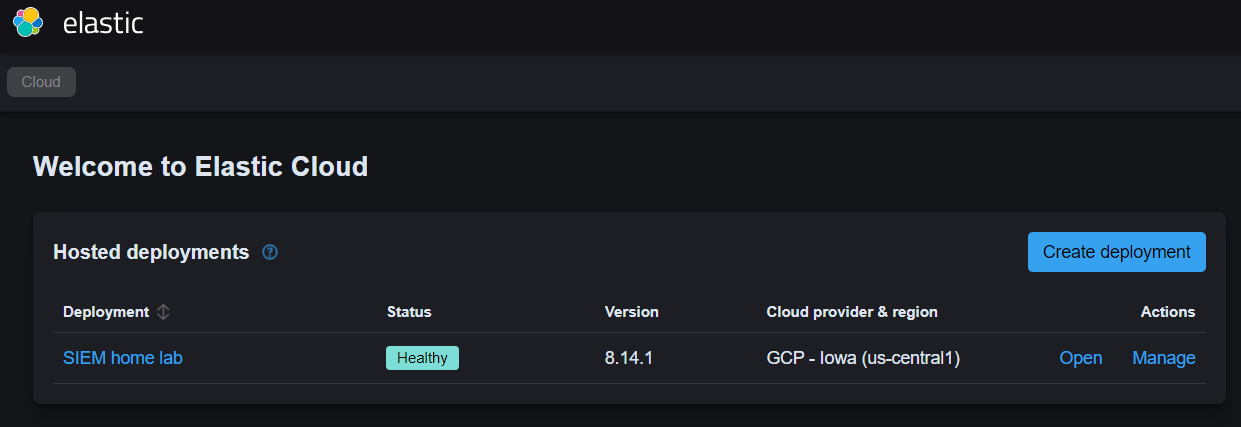Open help icon beside Hosted deployments
This screenshot has width=1241, height=427.
point(270,252)
